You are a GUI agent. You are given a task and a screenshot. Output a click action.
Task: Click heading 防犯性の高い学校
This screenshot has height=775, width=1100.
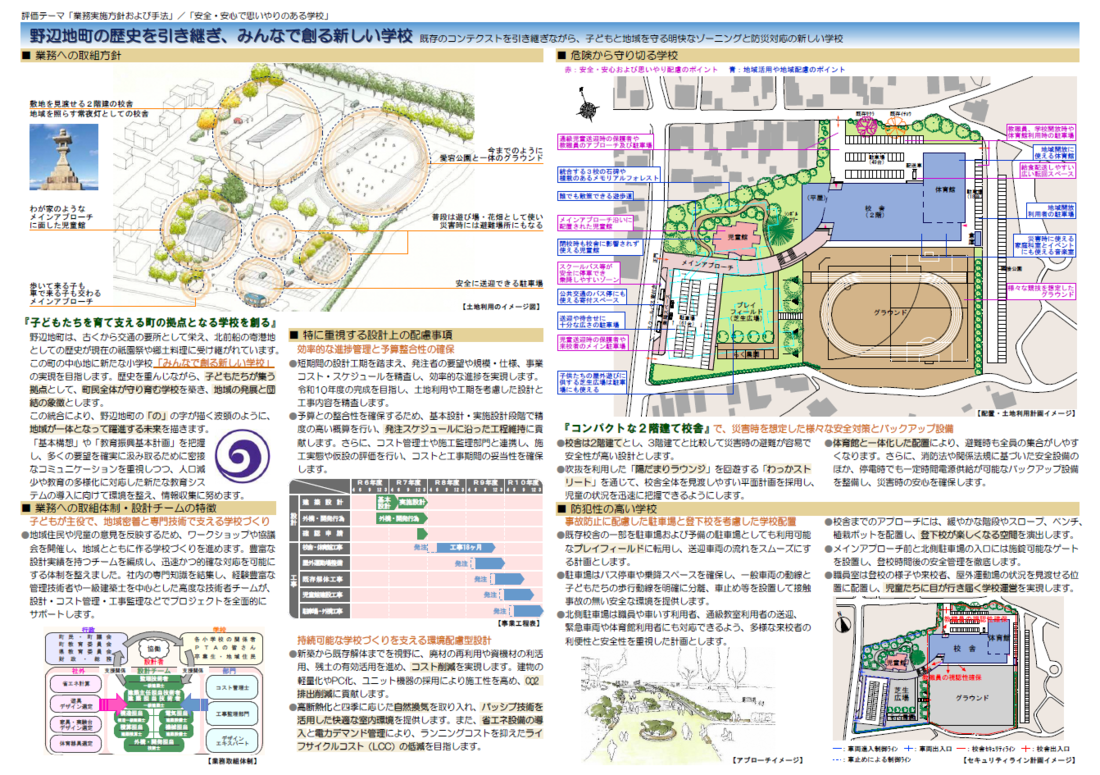[x=614, y=508]
